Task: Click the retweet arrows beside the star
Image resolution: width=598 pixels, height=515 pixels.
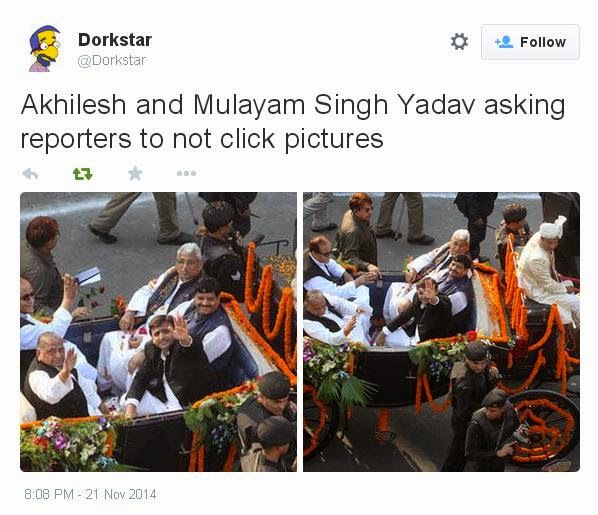Action: click(x=82, y=174)
